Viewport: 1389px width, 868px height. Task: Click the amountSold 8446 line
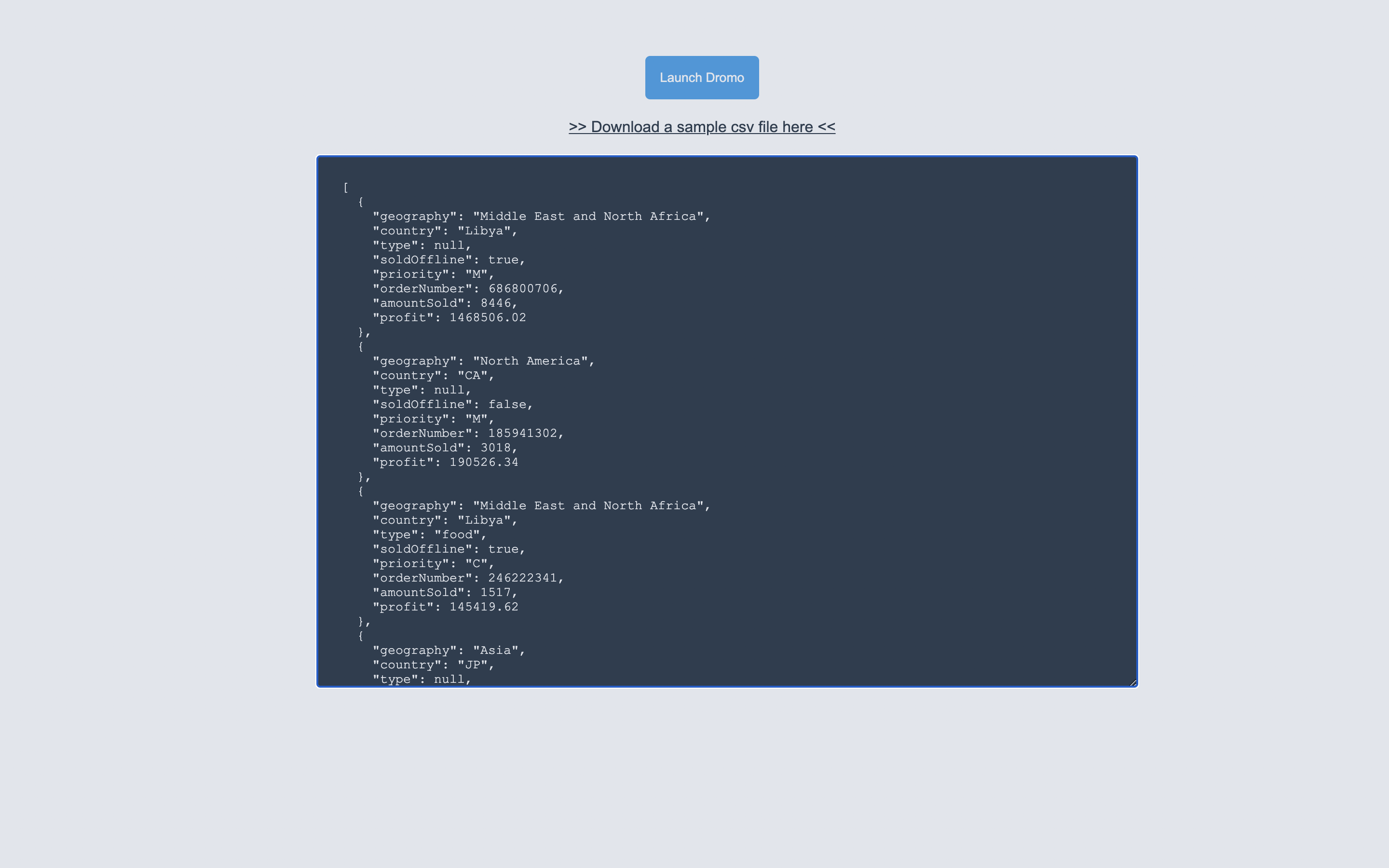445,303
